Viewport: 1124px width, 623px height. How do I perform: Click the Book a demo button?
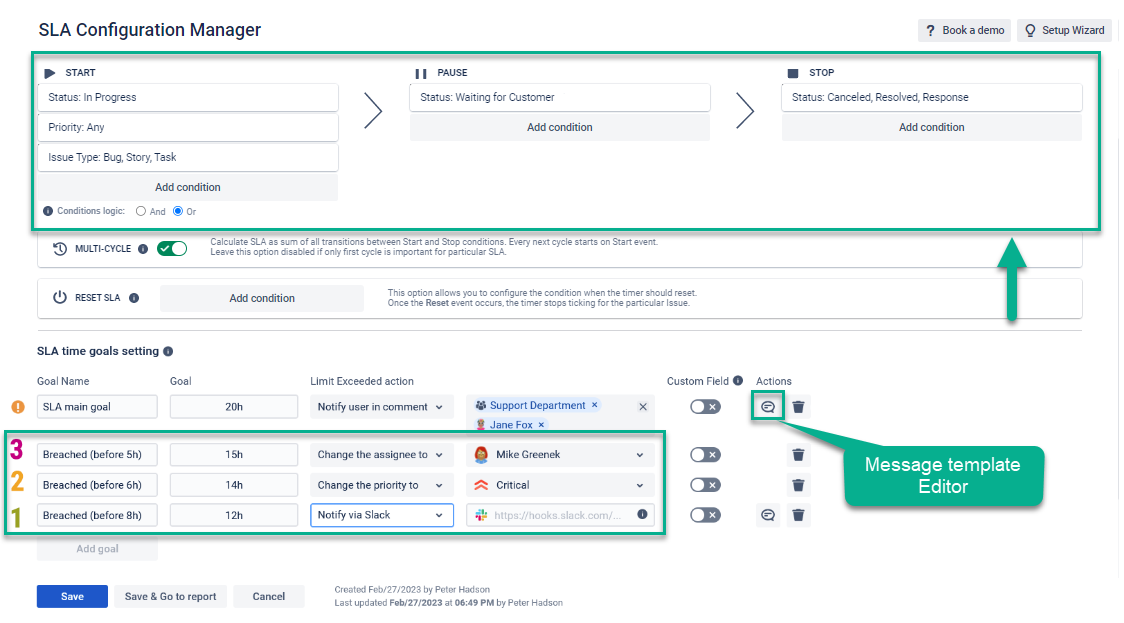964,30
